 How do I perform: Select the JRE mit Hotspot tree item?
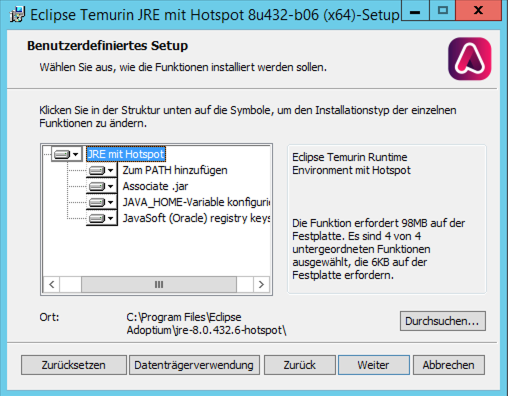(x=126, y=154)
